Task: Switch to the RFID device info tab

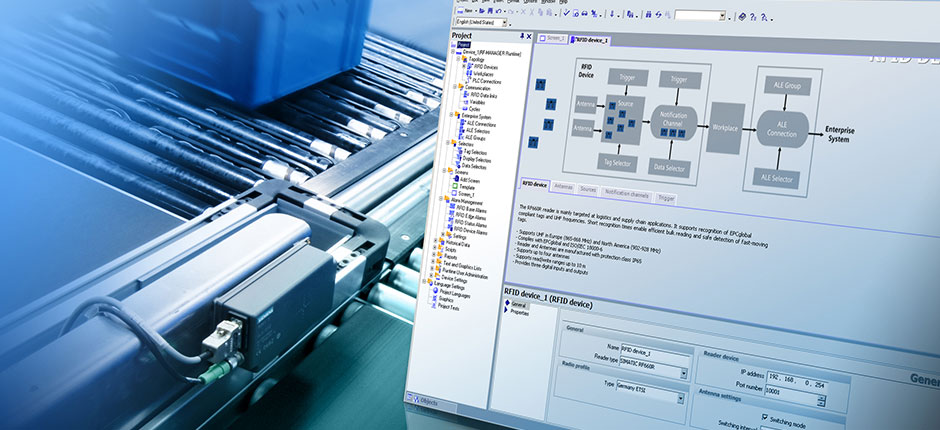Action: (x=534, y=185)
